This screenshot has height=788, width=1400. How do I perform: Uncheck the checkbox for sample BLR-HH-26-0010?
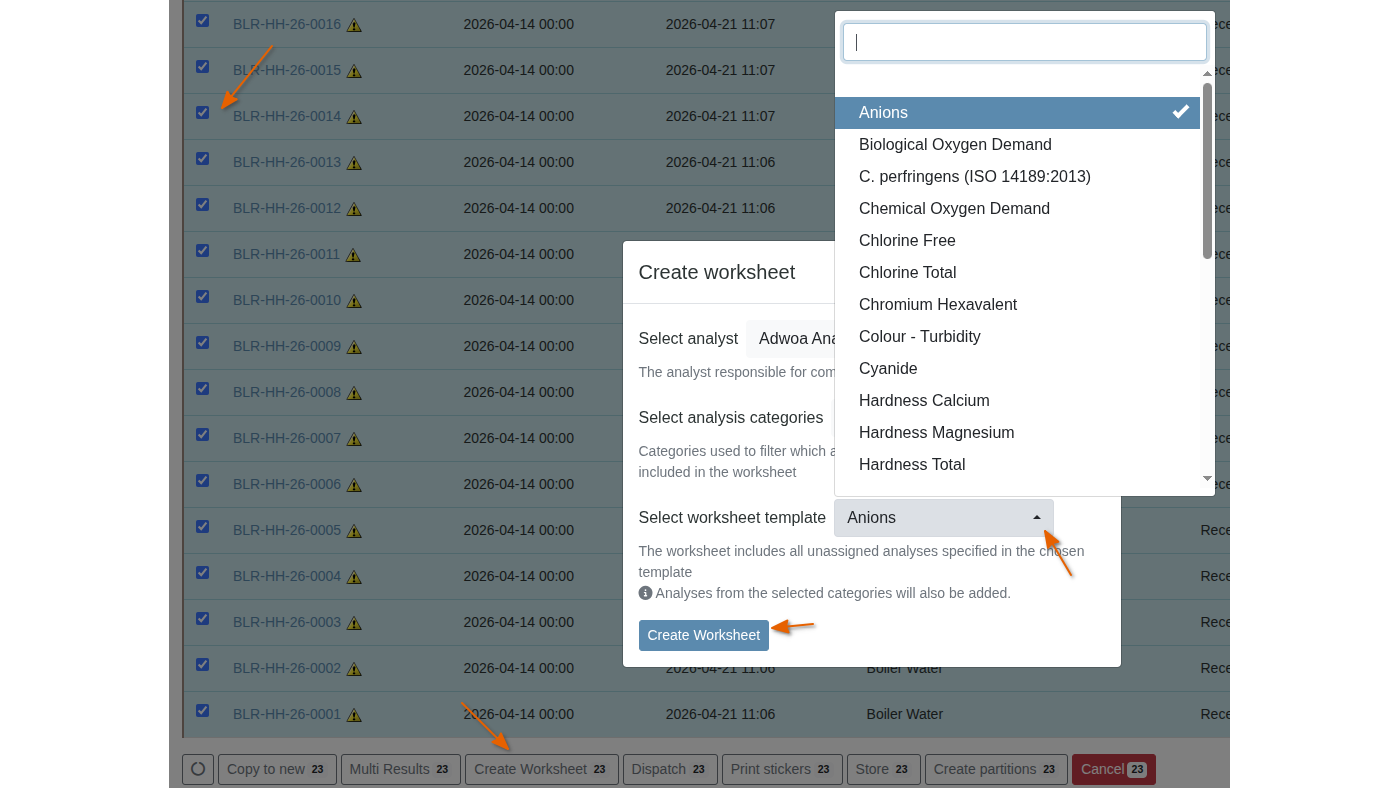click(x=203, y=297)
